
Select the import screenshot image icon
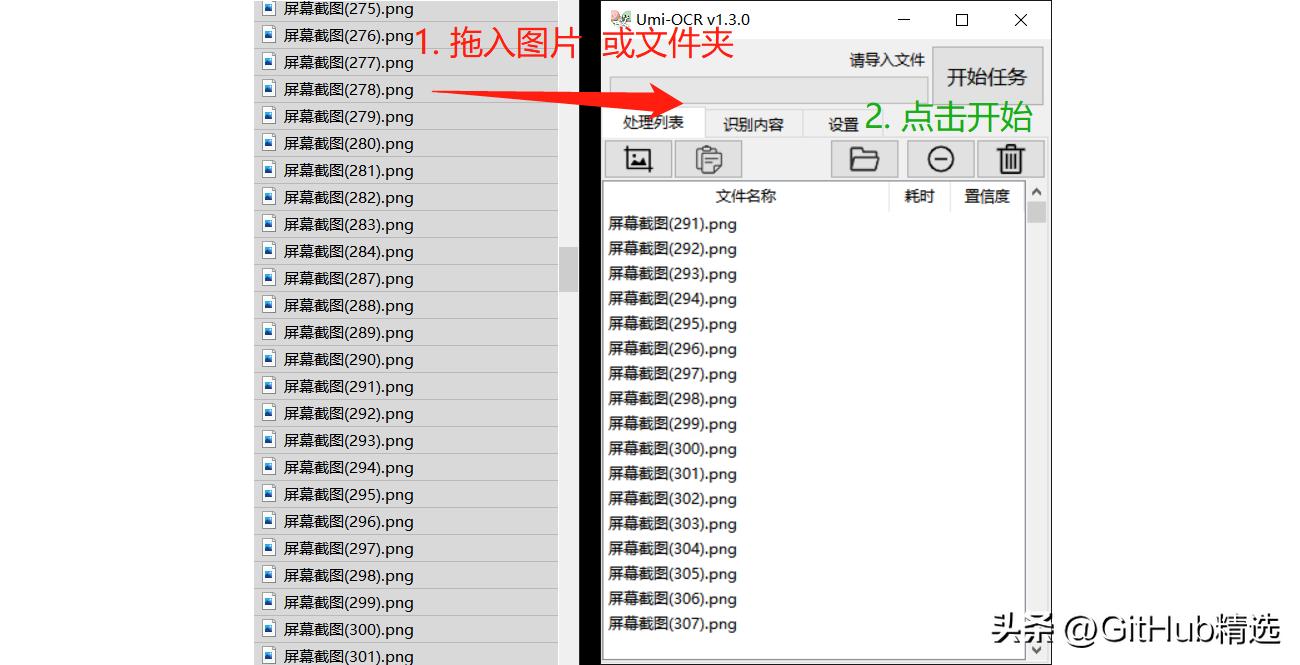[637, 158]
